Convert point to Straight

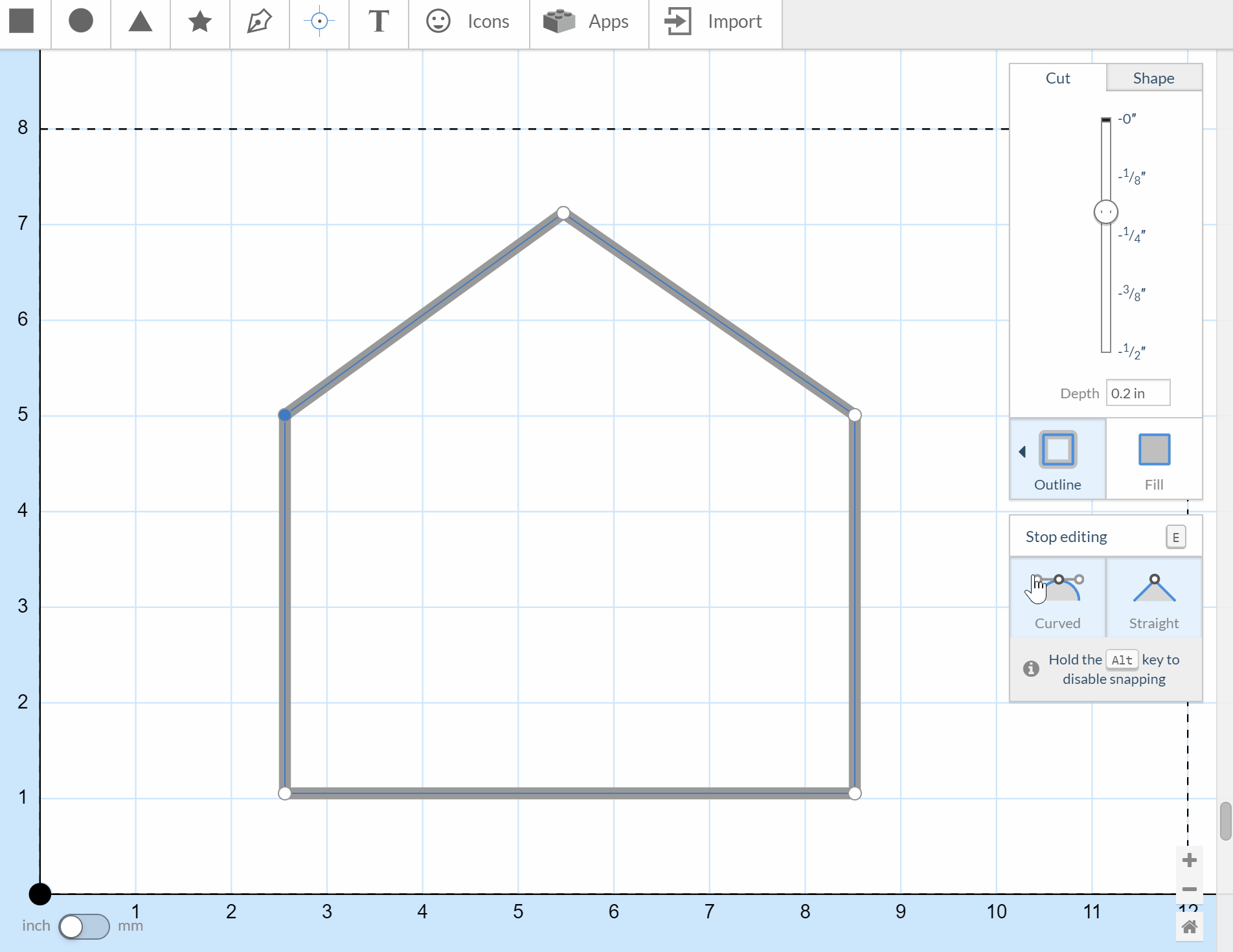(1153, 599)
